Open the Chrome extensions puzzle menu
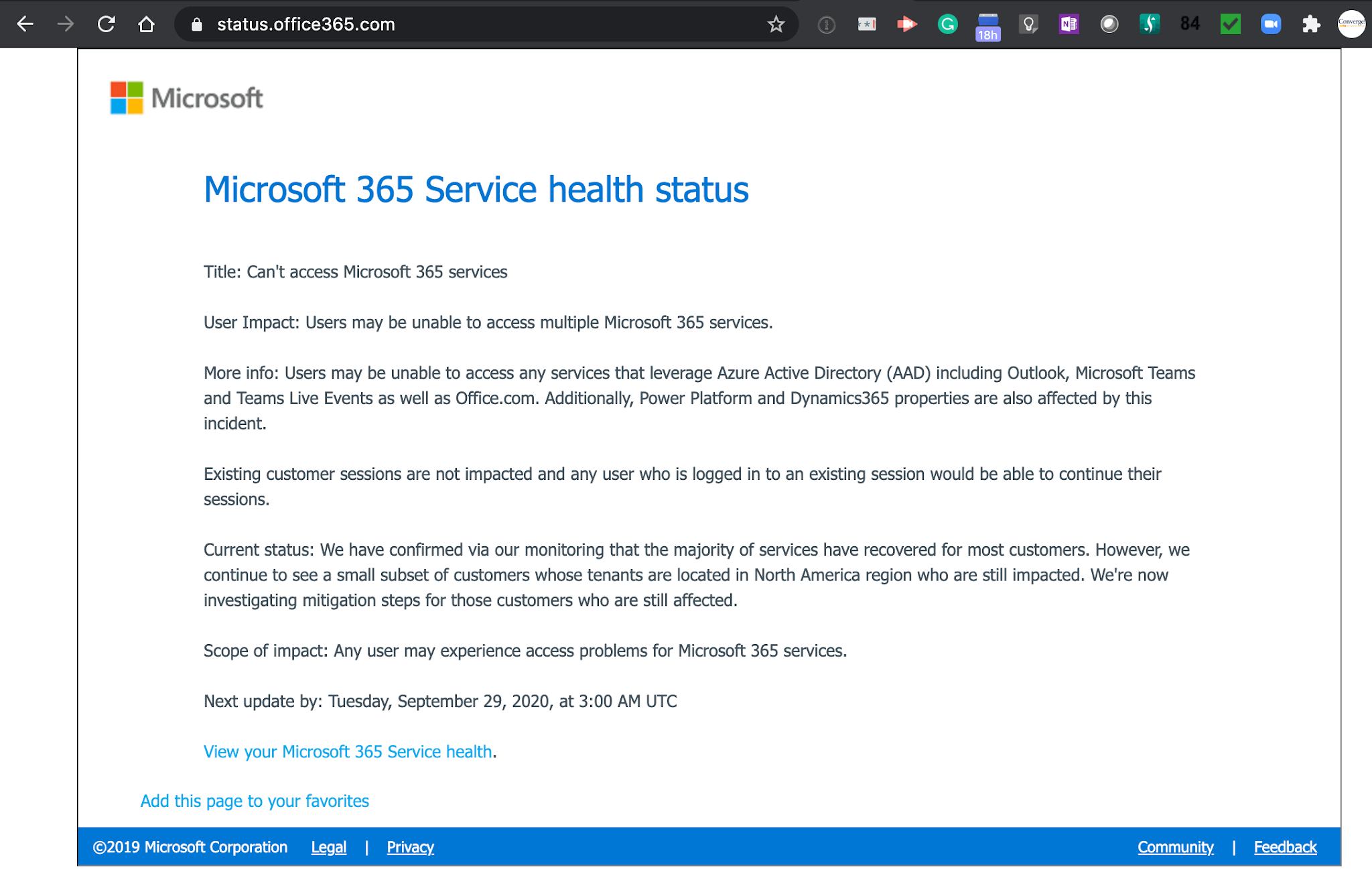 (x=1311, y=23)
